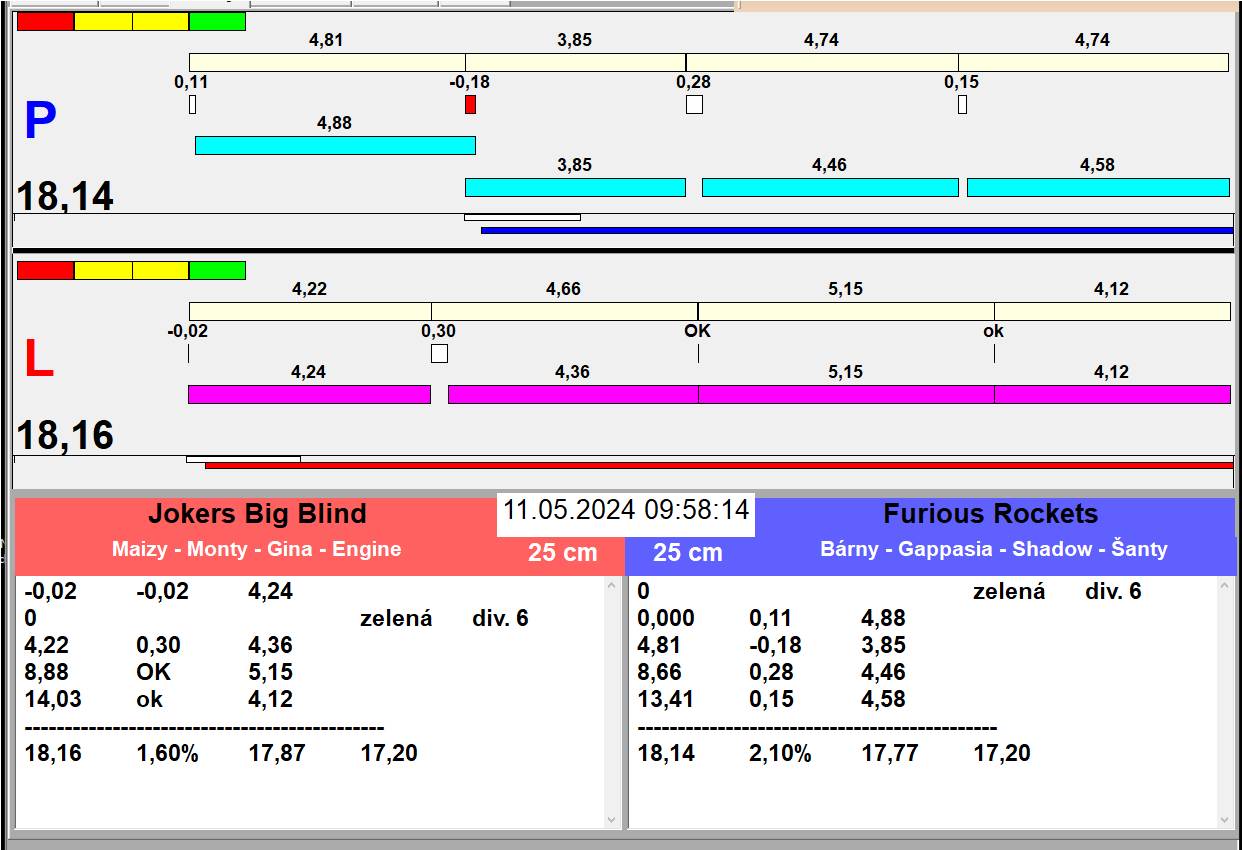1242x850 pixels.
Task: Click the 2,10% value in Furious Rockets list
Action: click(780, 753)
